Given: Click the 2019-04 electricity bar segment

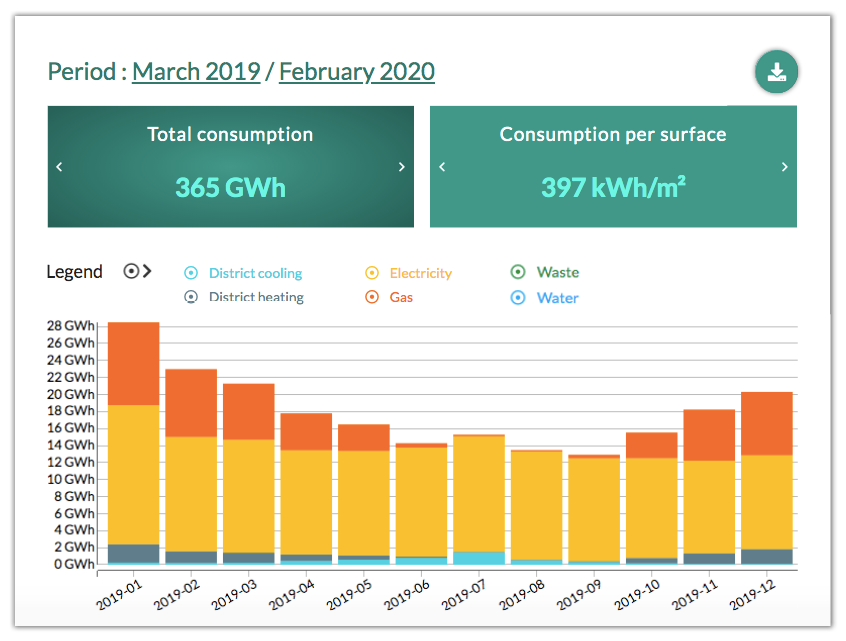Looking at the screenshot, I should click(x=306, y=501).
